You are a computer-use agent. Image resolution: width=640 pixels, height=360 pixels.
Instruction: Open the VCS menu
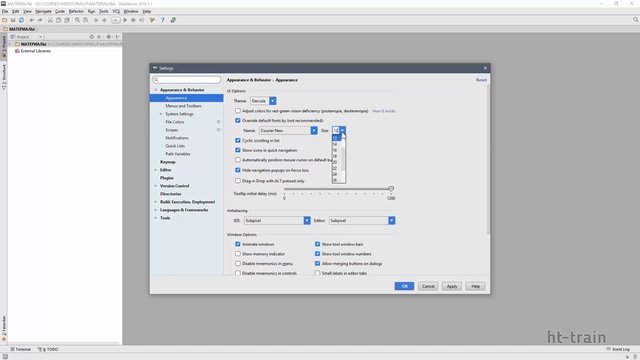tap(116, 11)
